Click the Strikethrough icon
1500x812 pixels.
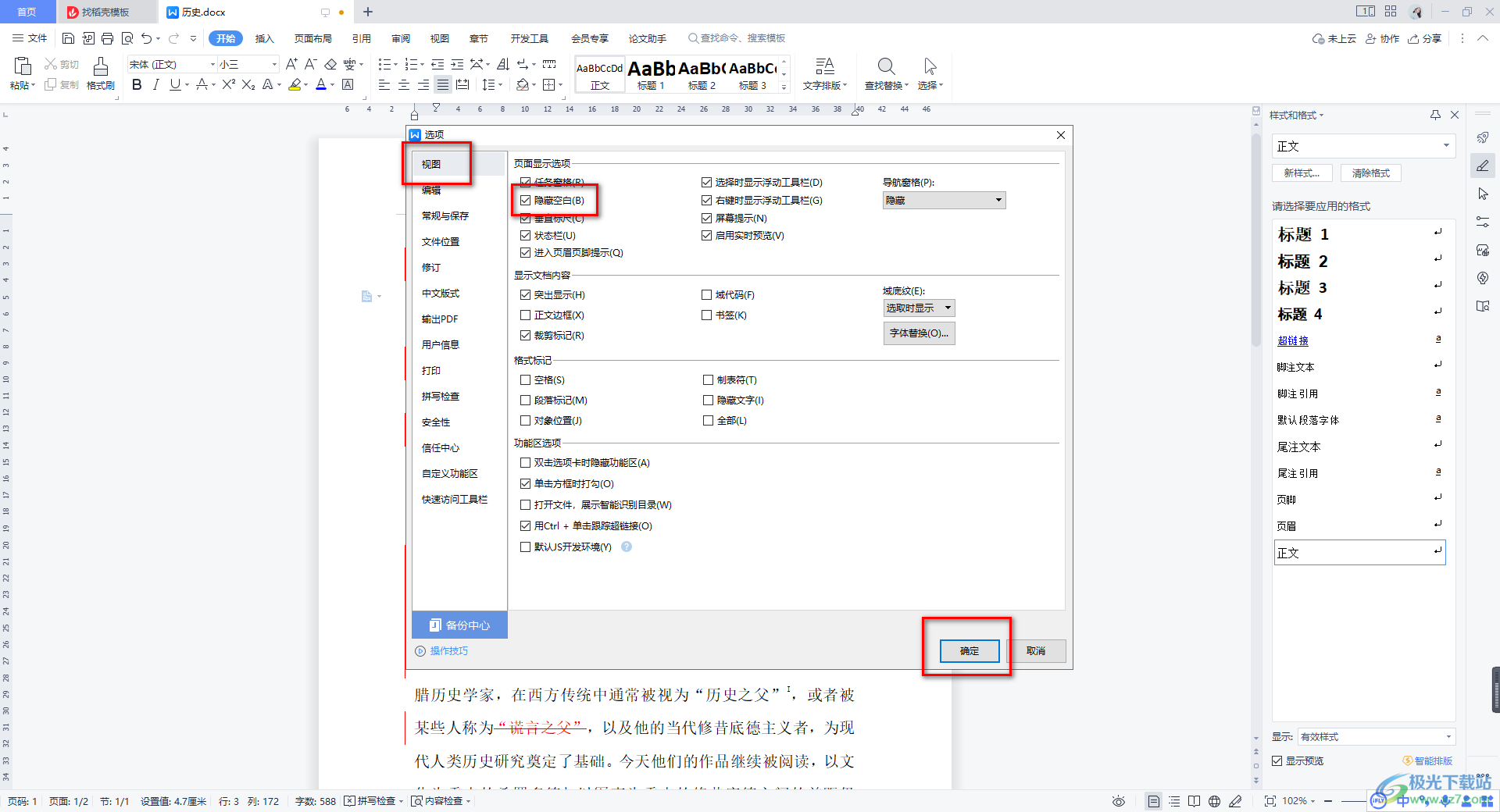[202, 84]
